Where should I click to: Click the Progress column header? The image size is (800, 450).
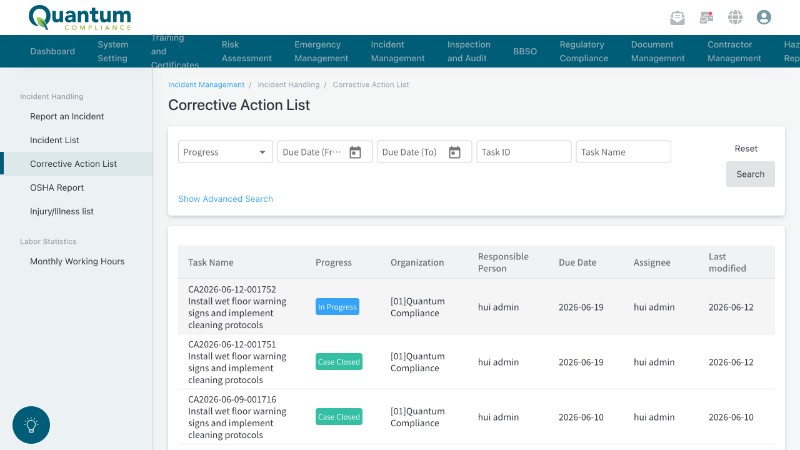[x=333, y=262]
